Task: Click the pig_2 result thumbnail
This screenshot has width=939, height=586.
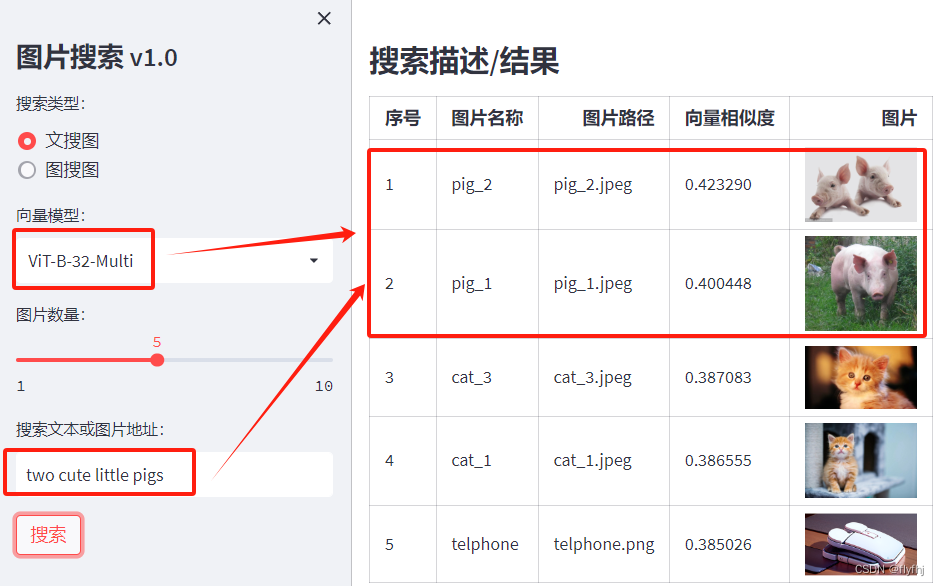Action: [x=858, y=186]
